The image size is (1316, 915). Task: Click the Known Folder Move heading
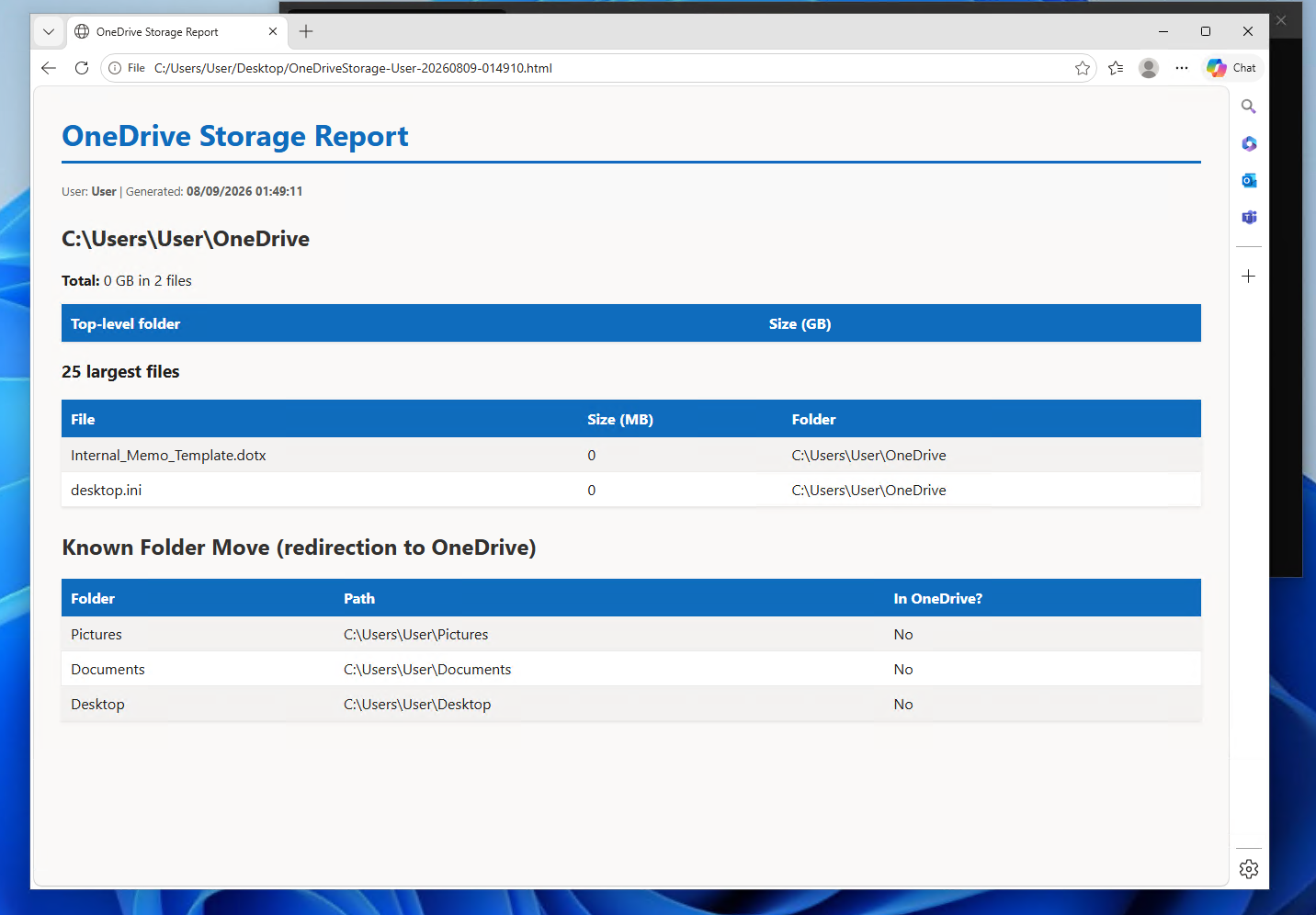click(x=299, y=548)
